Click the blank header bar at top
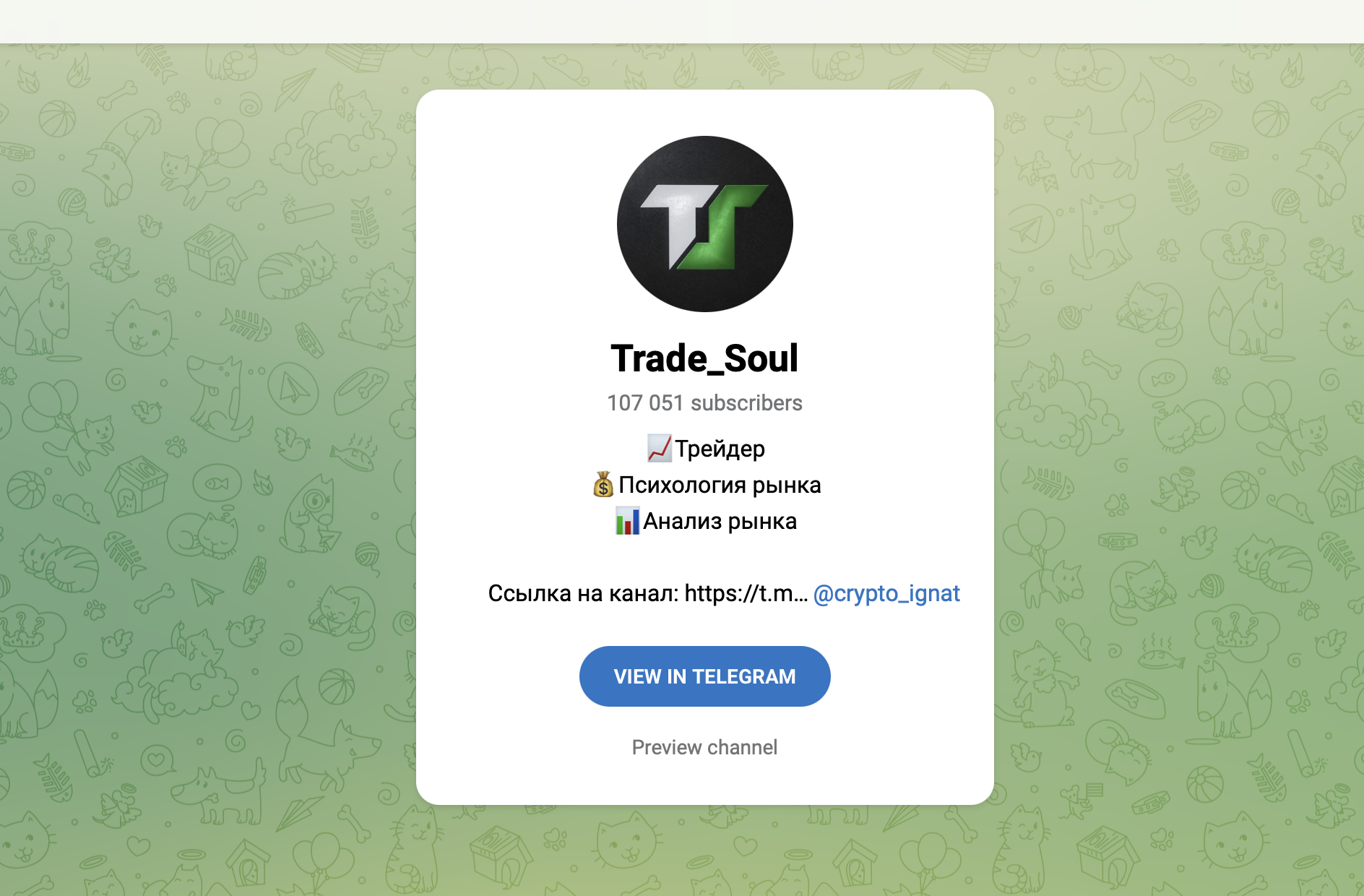The image size is (1364, 896). (x=682, y=22)
